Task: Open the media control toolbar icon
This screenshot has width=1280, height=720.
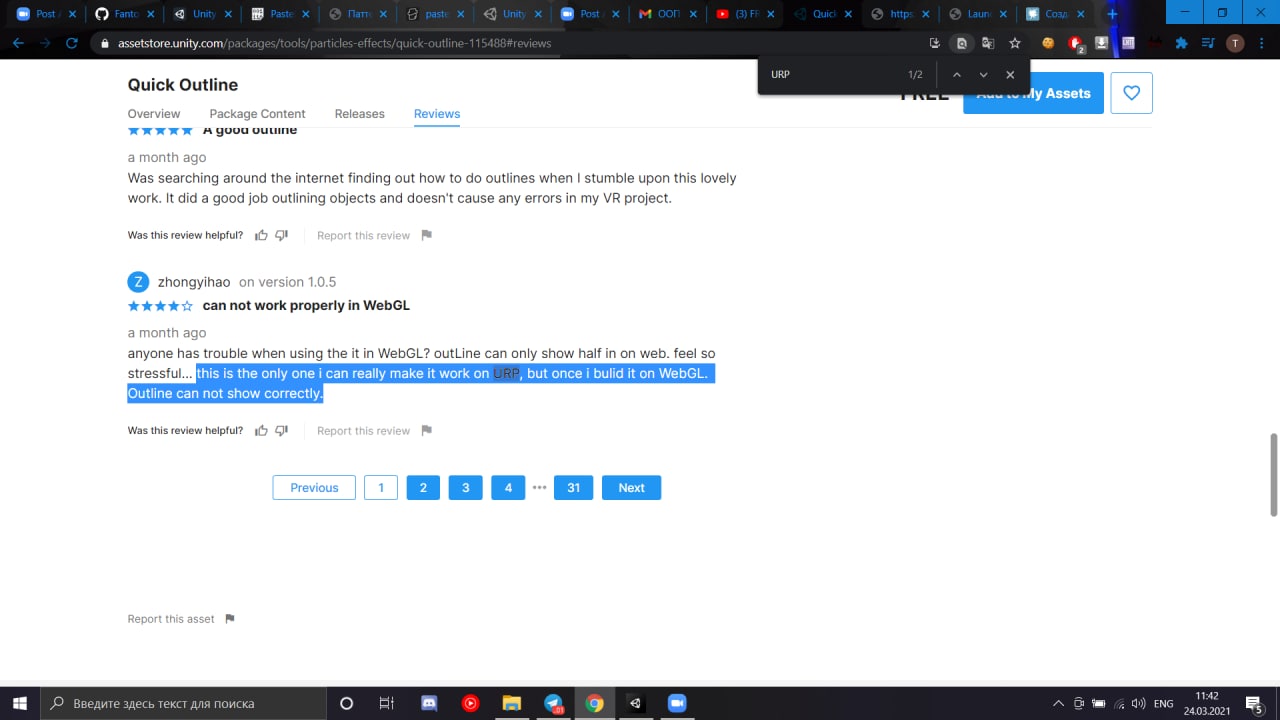Action: [x=1208, y=43]
